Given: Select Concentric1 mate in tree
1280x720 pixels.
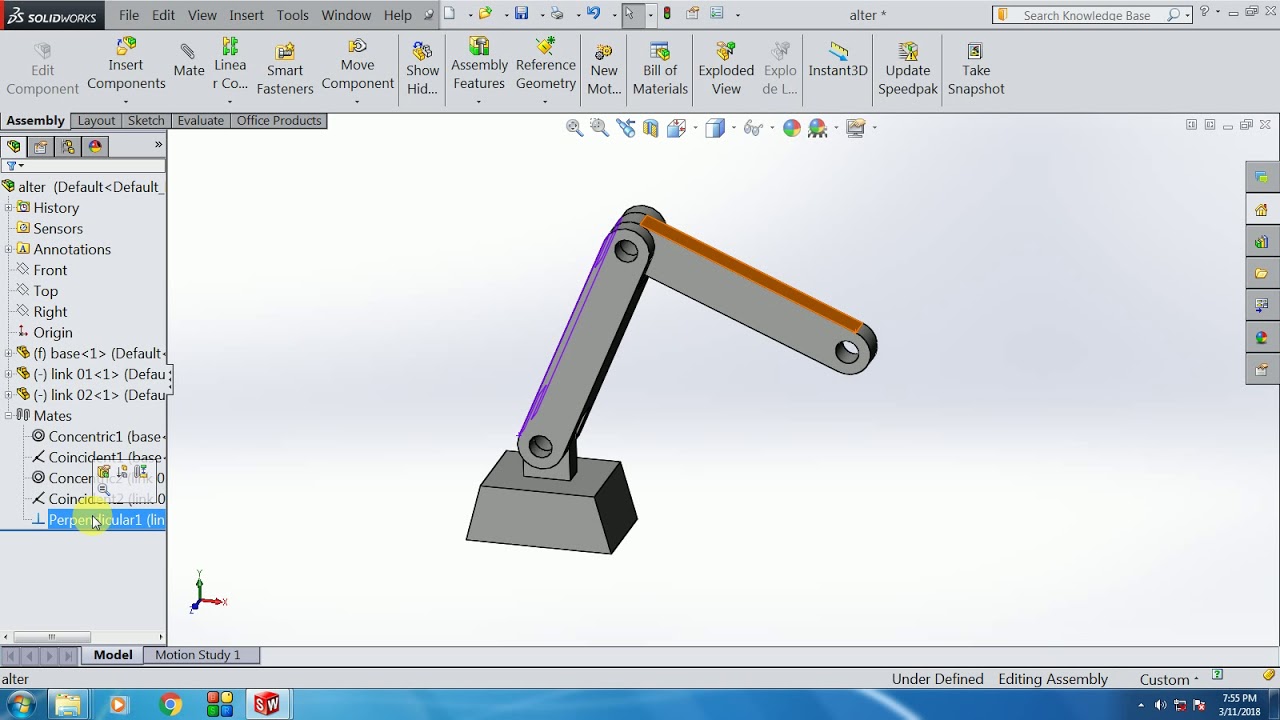Looking at the screenshot, I should 97,437.
